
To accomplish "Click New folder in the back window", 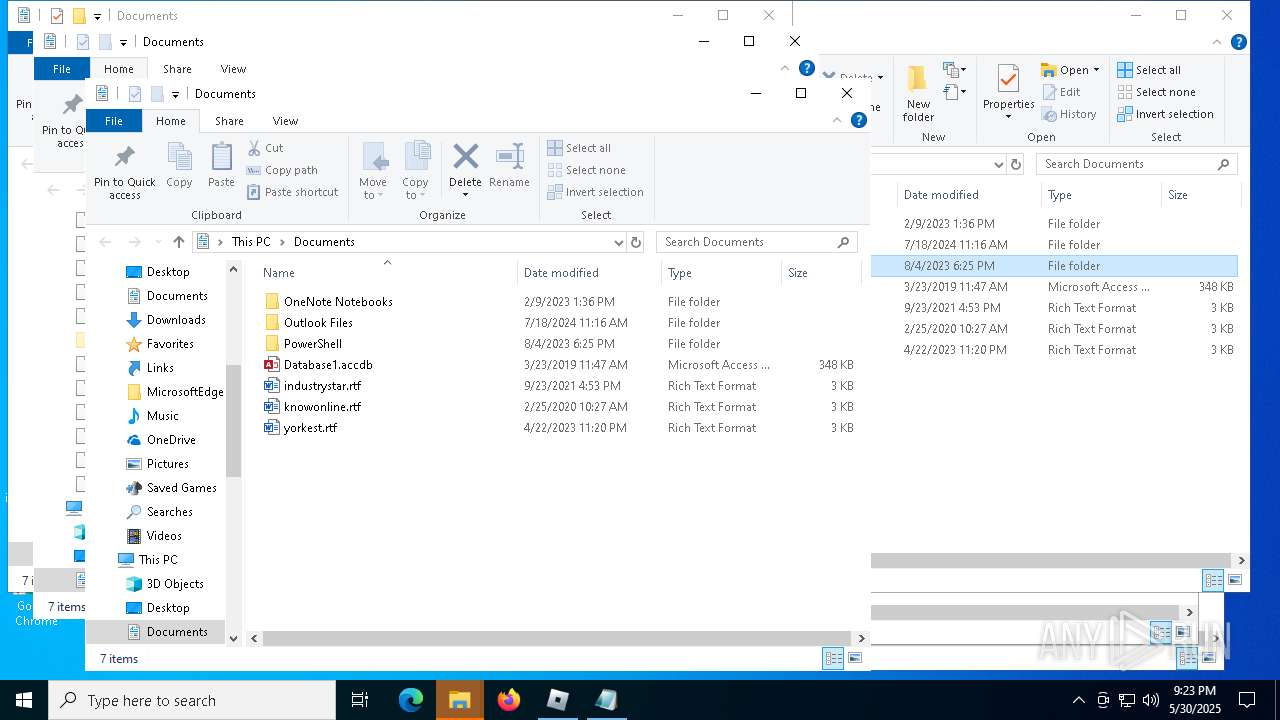I will point(918,94).
